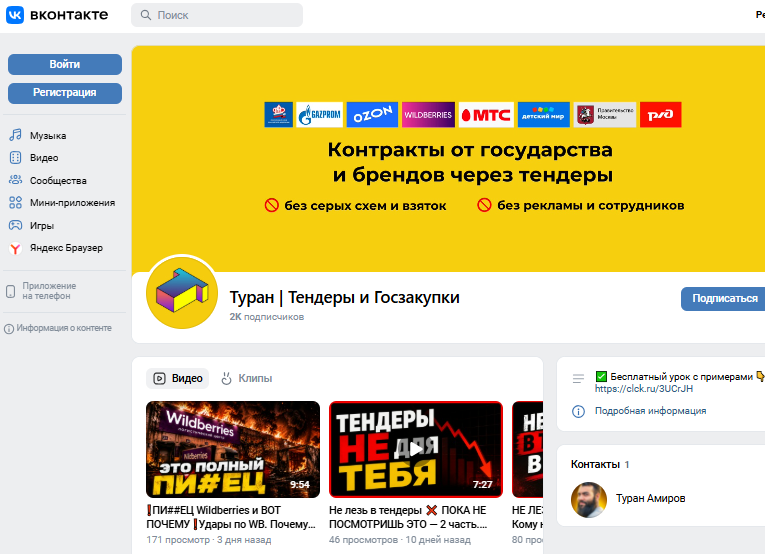Open Туран Амиров contact name
The image size is (765, 554).
650,498
